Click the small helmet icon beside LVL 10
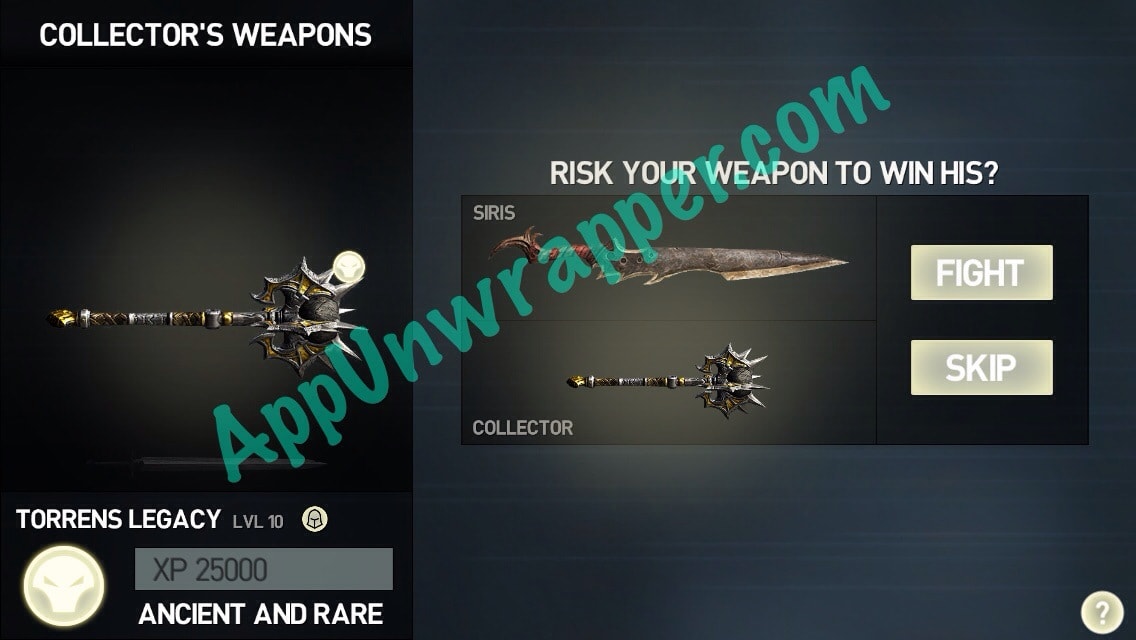The width and height of the screenshot is (1136, 640). coord(314,519)
